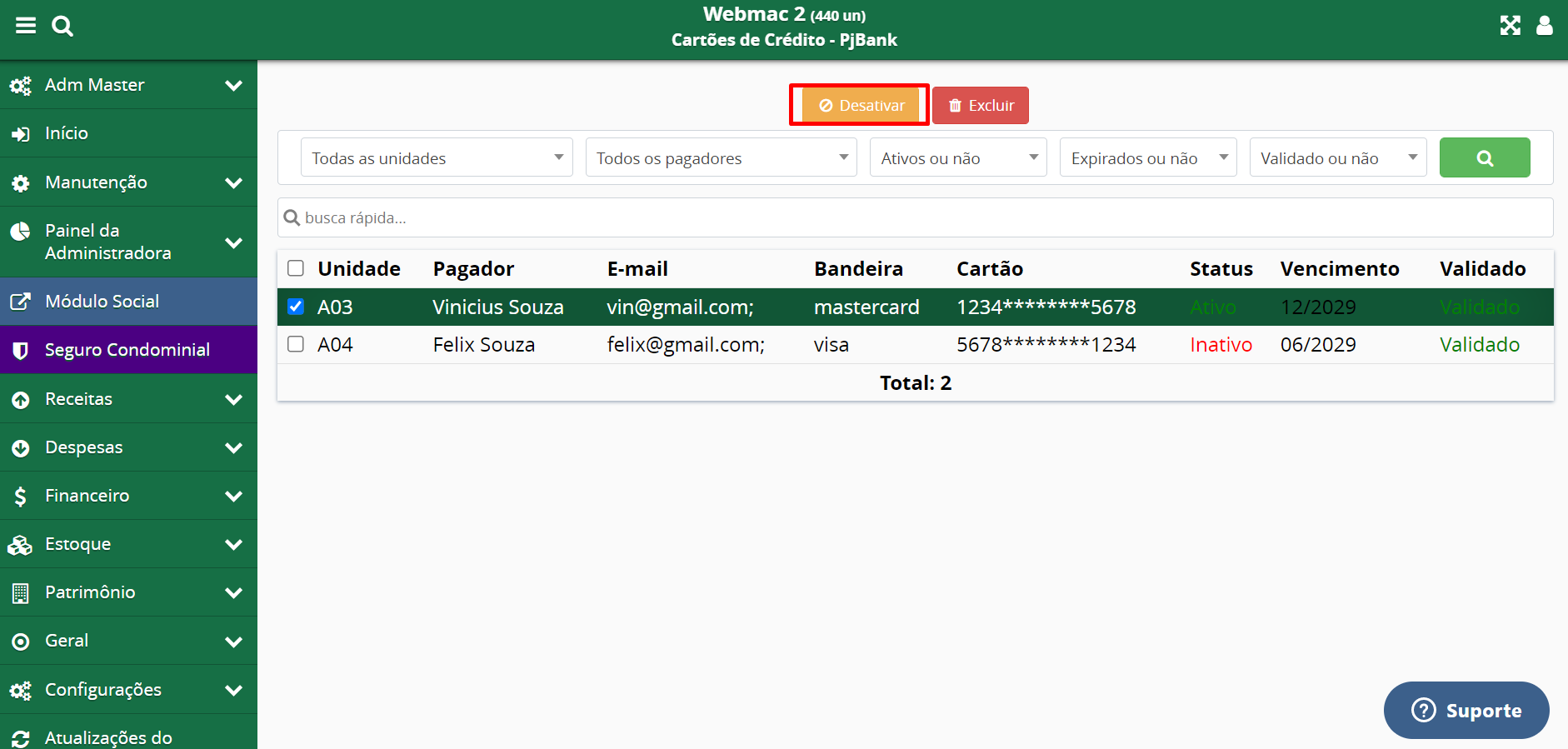Click the Configurações gears icon
This screenshot has width=1568, height=749.
tap(21, 690)
